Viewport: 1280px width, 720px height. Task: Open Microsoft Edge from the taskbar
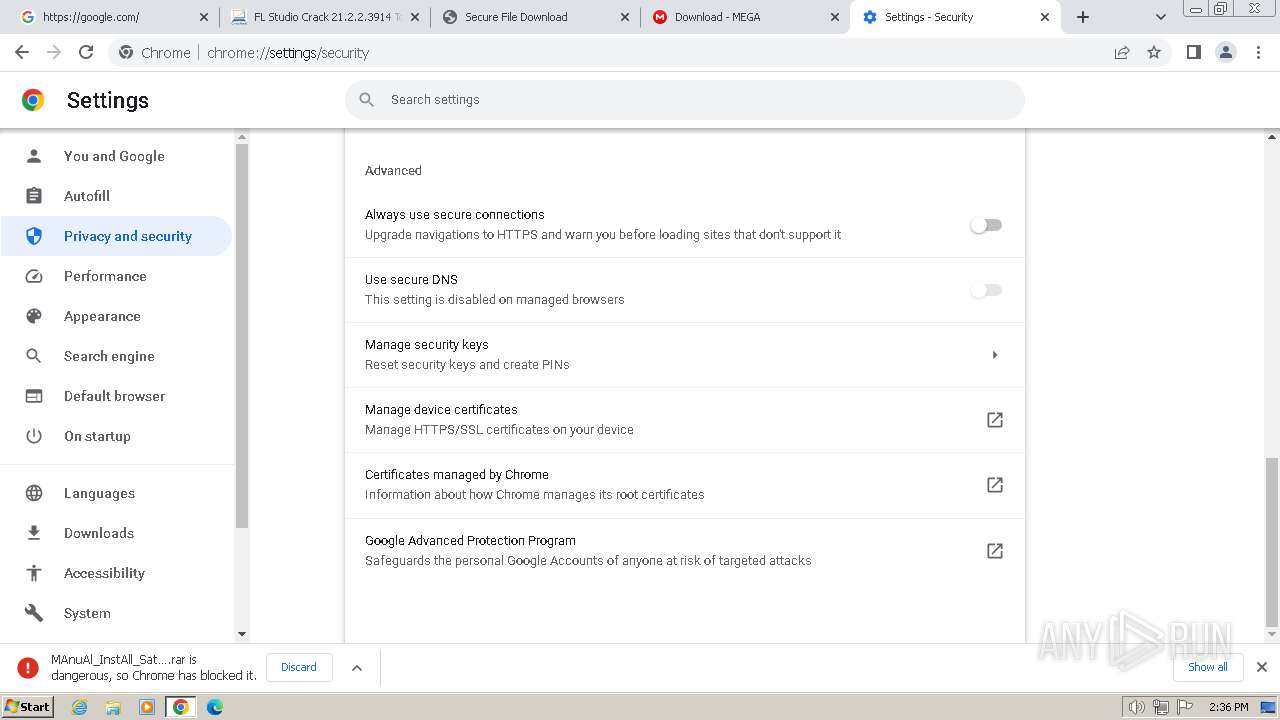click(215, 707)
